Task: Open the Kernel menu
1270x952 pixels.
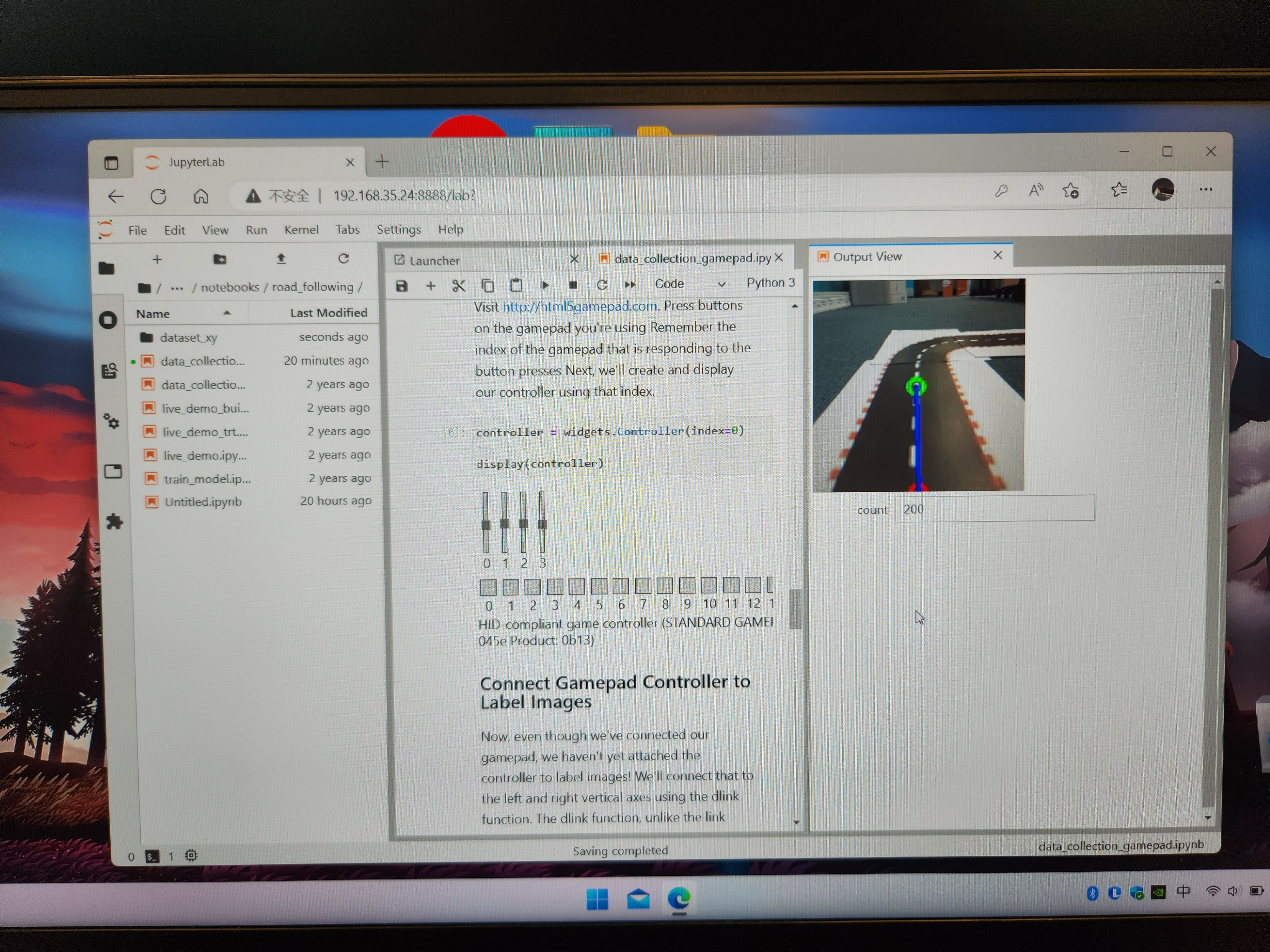Action: [x=301, y=229]
